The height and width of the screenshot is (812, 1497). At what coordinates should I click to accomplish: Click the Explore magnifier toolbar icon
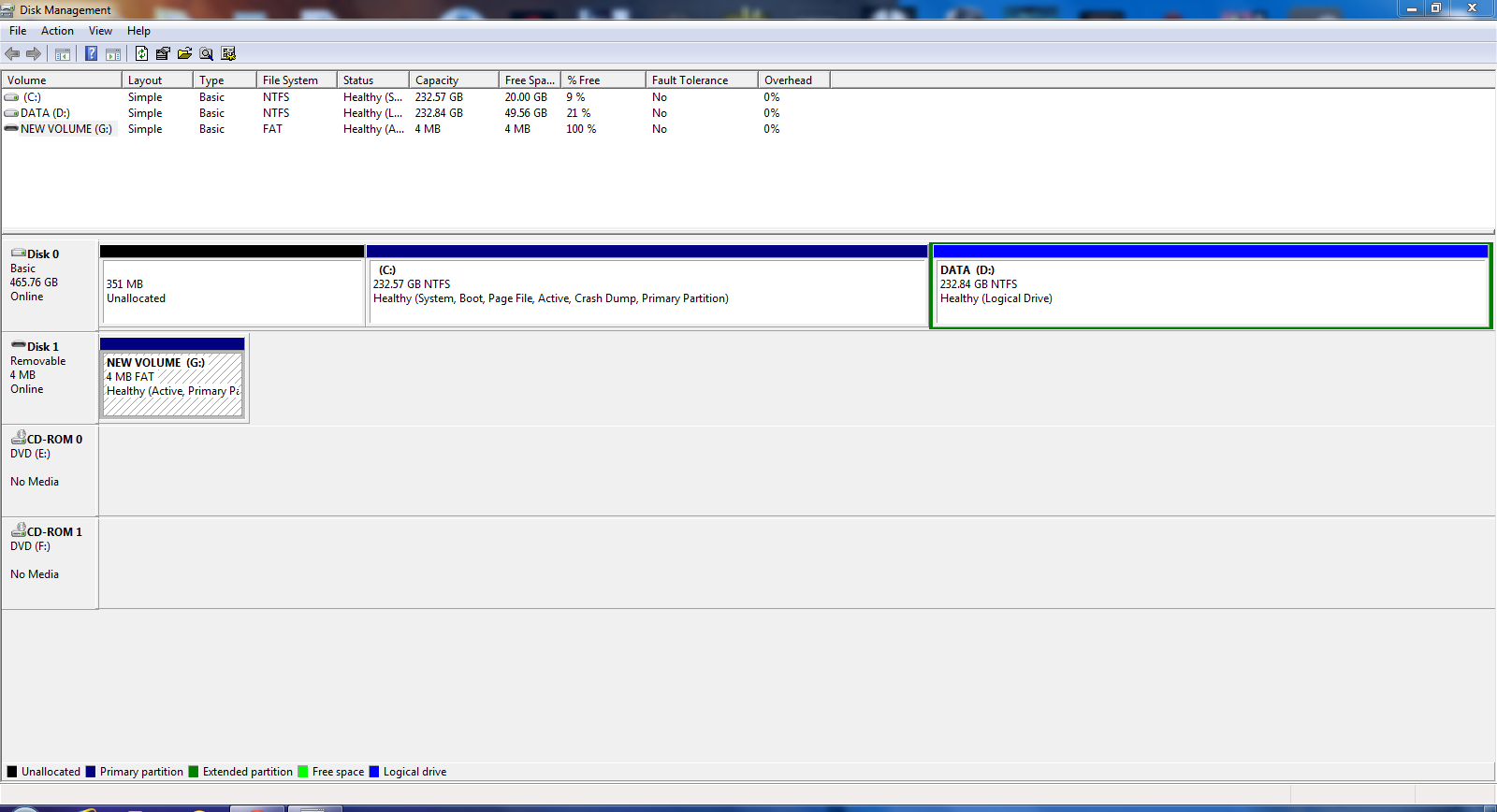207,54
